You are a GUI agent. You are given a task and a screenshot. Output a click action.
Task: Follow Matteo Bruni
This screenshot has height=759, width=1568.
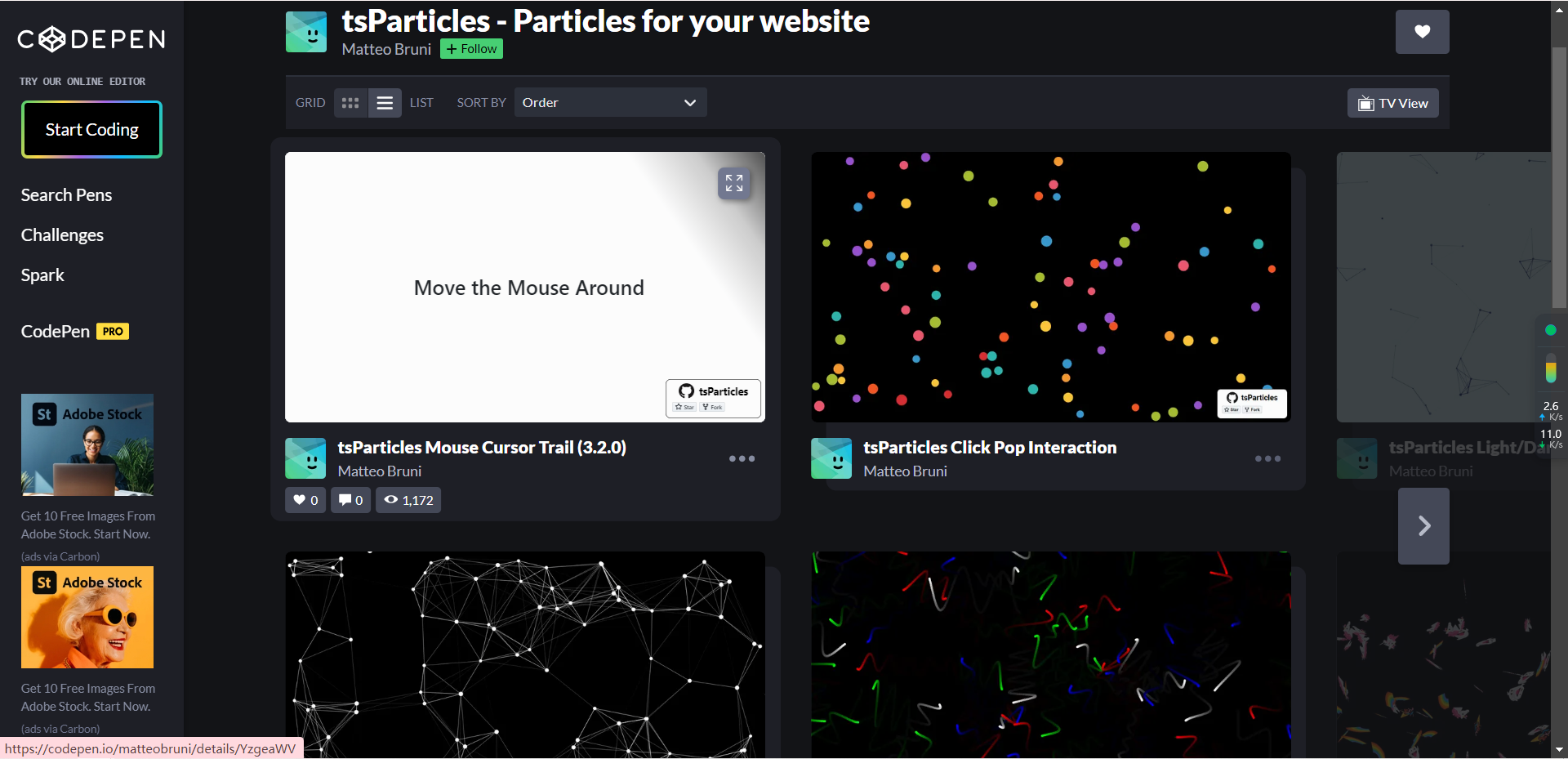[x=471, y=49]
